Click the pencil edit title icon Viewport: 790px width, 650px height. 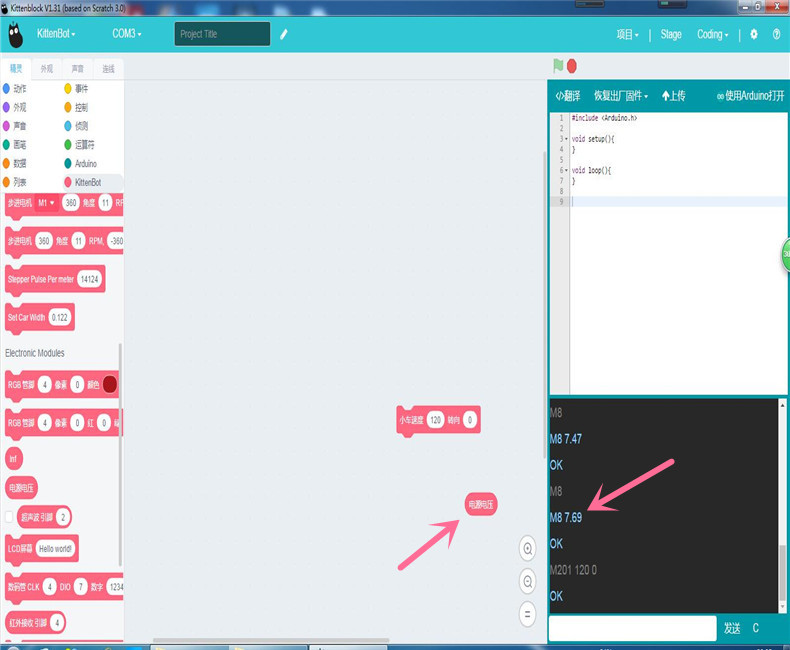click(284, 34)
